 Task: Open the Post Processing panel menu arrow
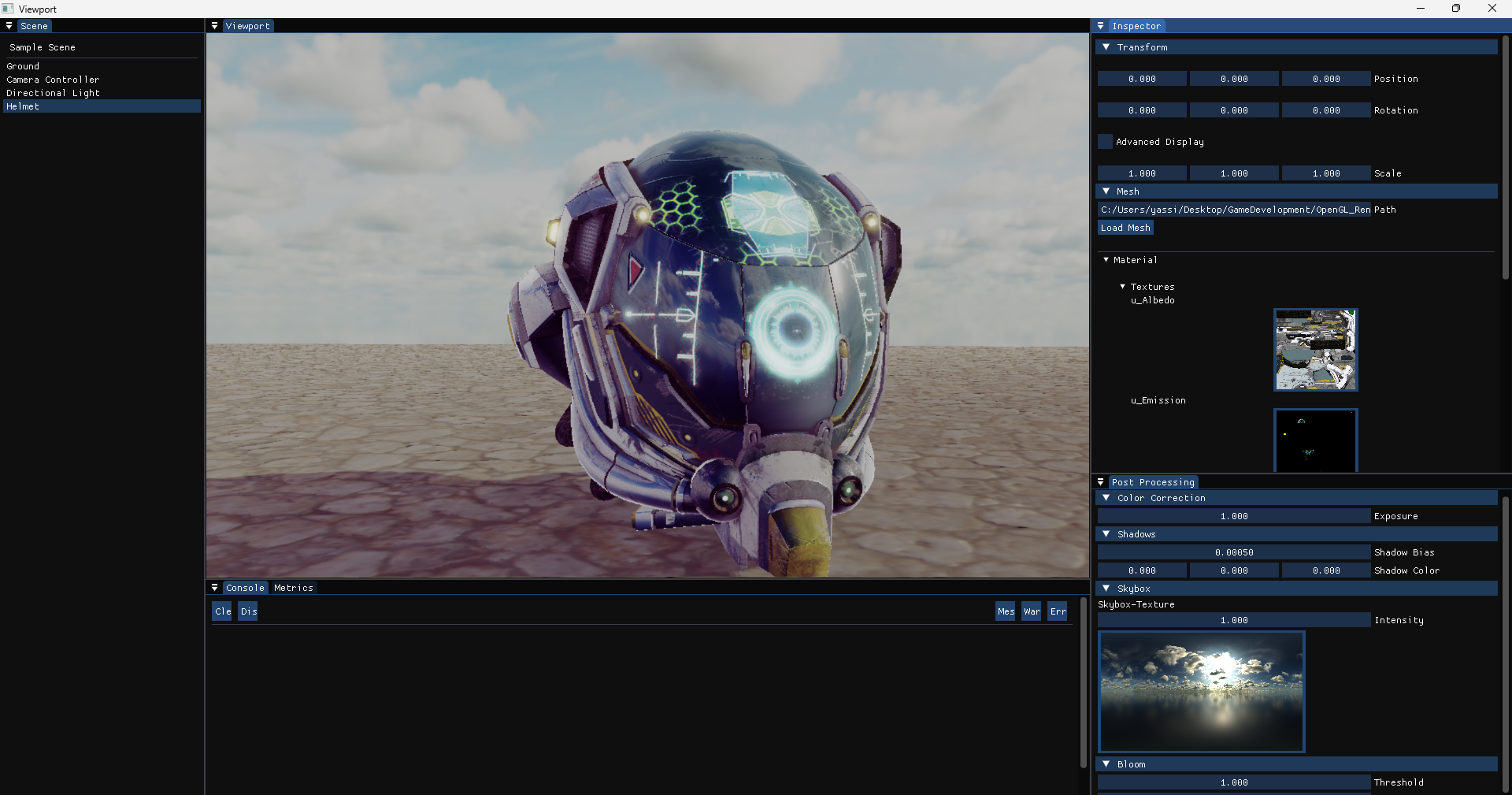(x=1101, y=482)
